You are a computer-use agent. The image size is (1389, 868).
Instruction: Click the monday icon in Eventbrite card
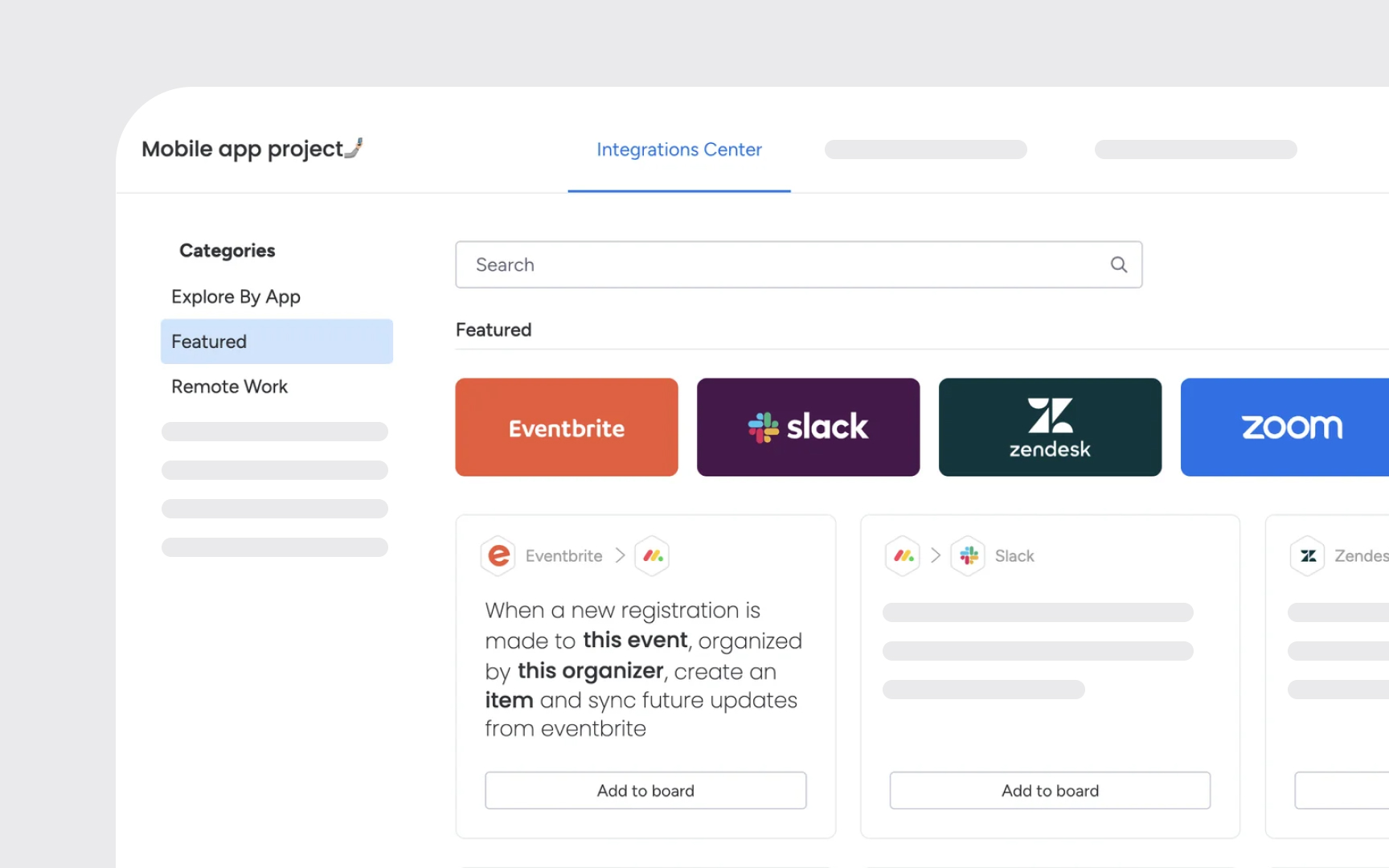[653, 555]
